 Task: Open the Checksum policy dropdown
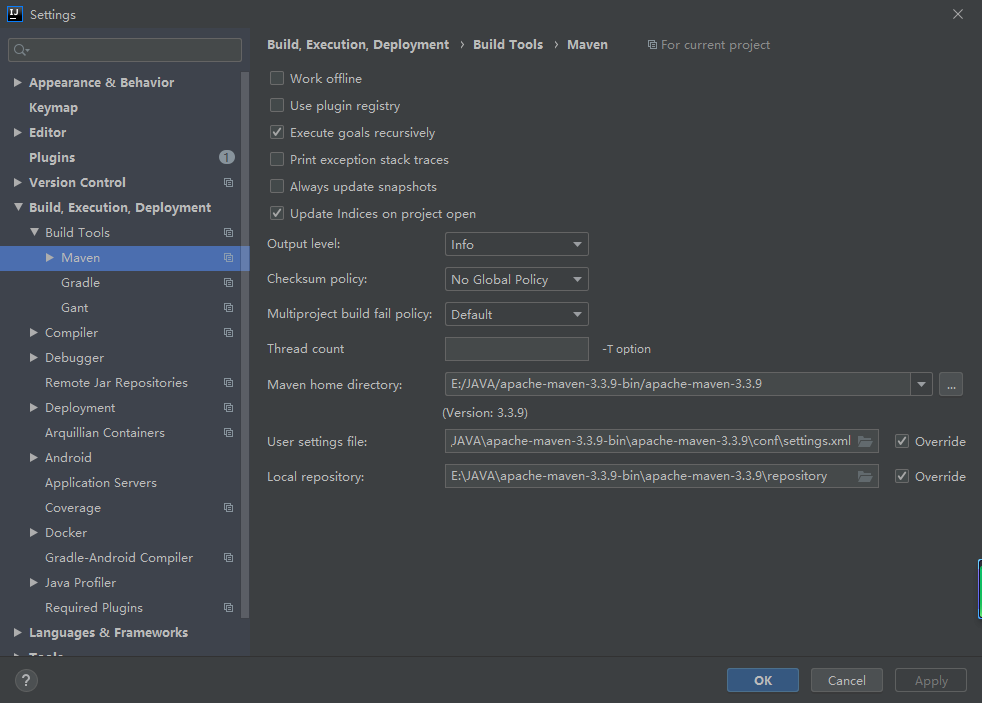point(517,279)
